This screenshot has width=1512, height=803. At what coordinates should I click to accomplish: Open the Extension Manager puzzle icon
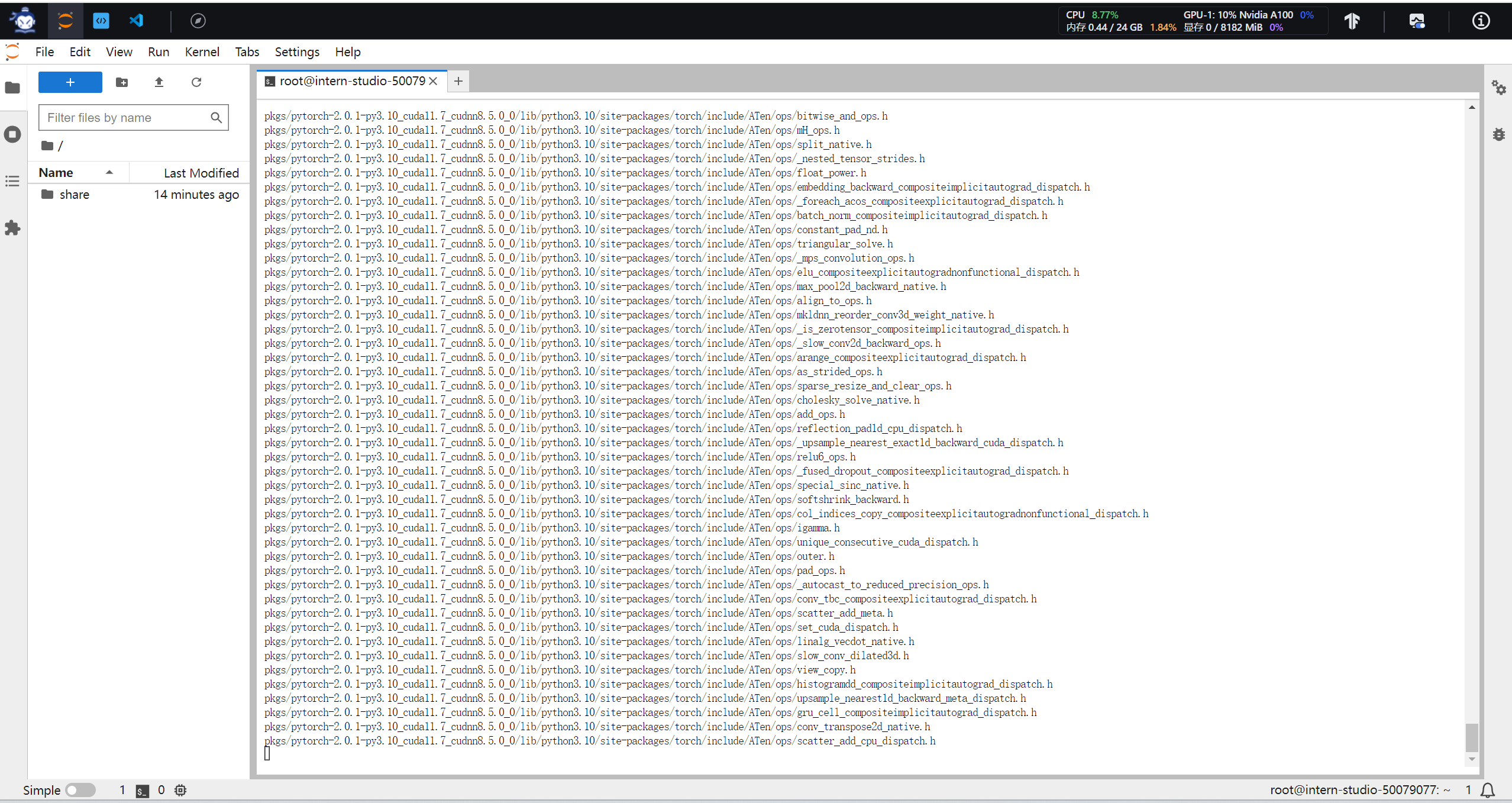point(12,228)
